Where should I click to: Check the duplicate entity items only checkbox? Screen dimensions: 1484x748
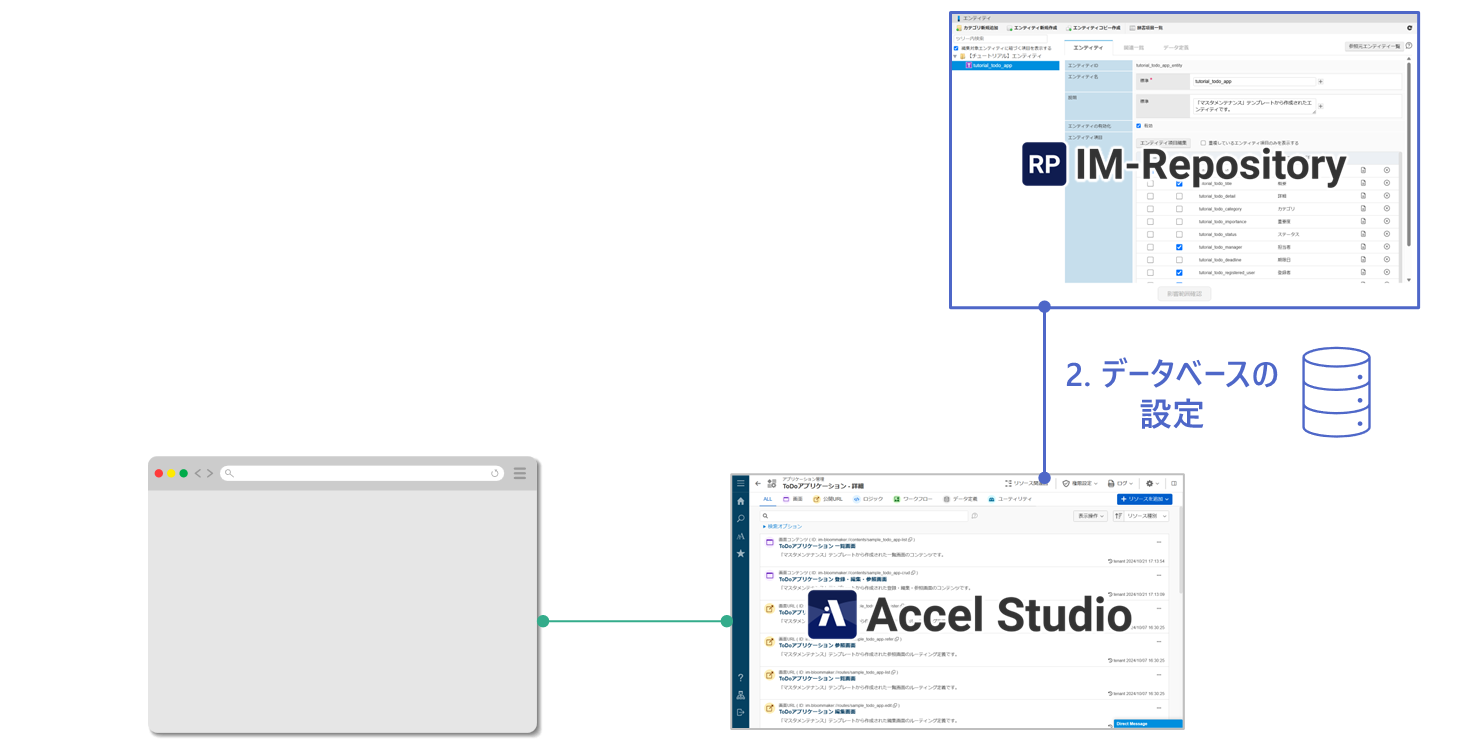[x=1203, y=143]
